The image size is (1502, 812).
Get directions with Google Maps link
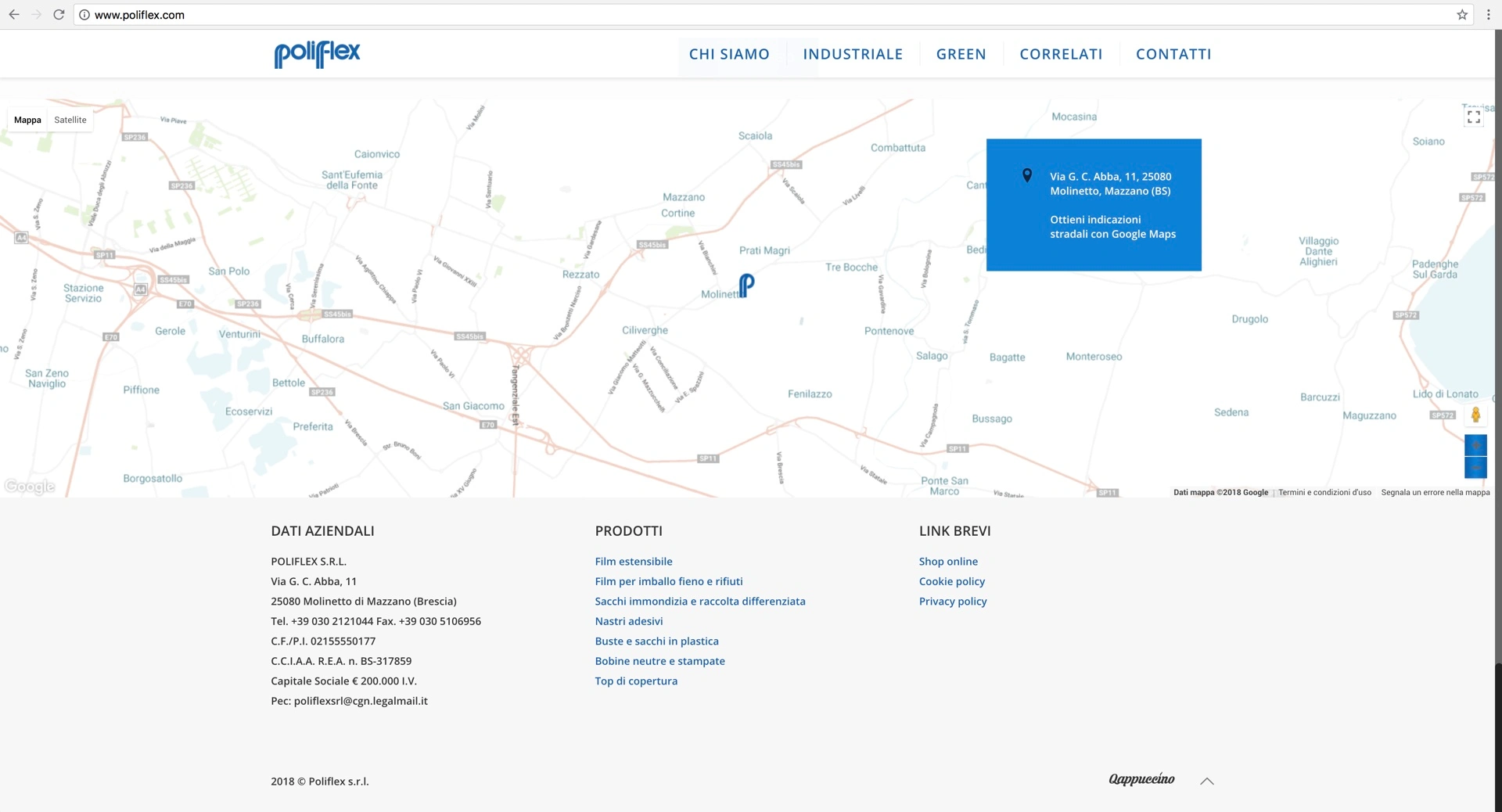click(1112, 227)
